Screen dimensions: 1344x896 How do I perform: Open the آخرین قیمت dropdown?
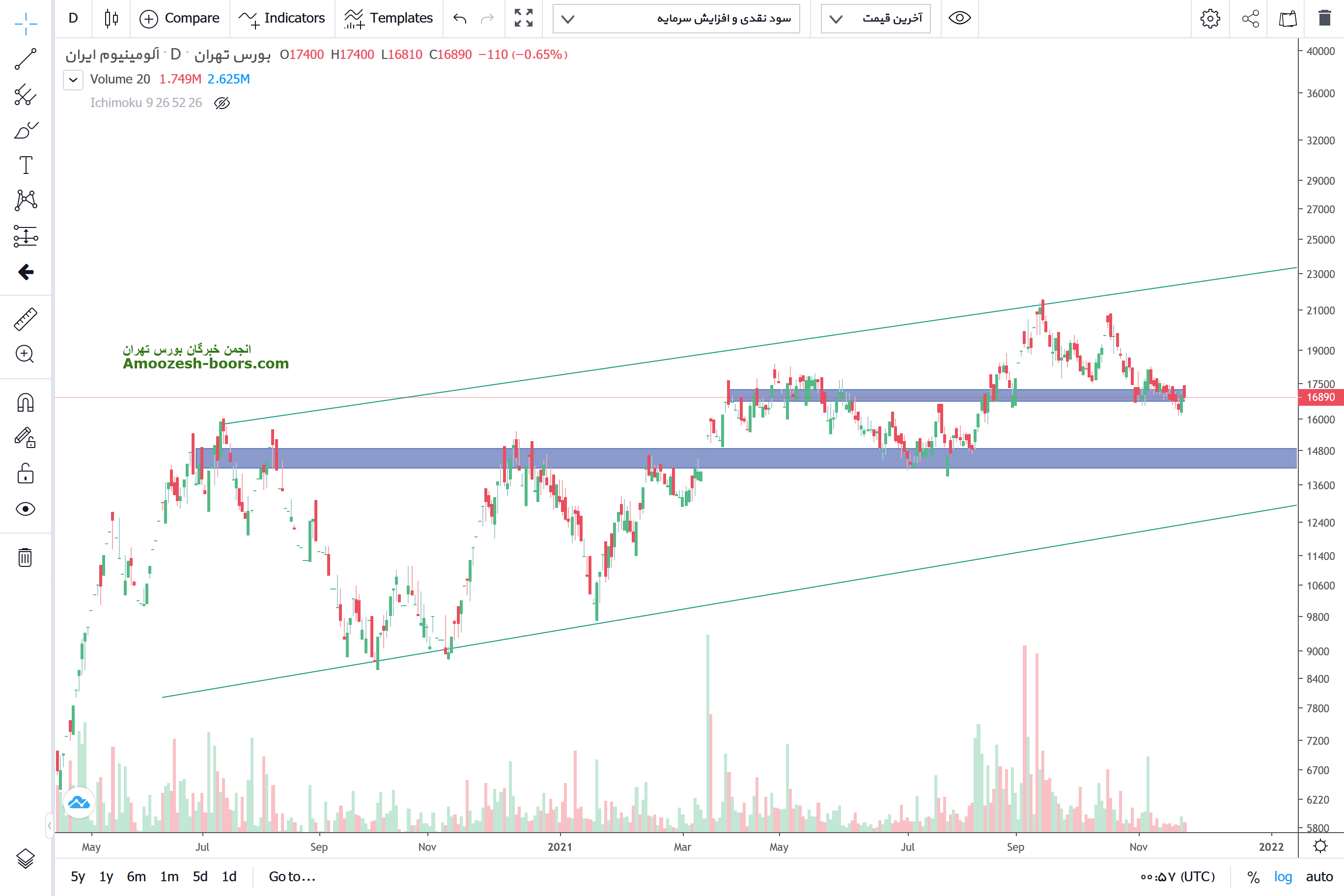[875, 18]
